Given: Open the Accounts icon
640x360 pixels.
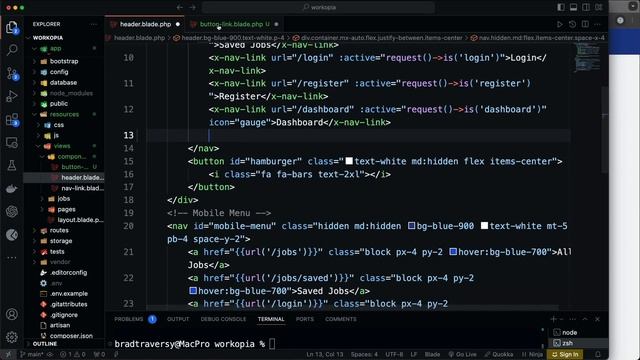Looking at the screenshot, I should coord(12,314).
